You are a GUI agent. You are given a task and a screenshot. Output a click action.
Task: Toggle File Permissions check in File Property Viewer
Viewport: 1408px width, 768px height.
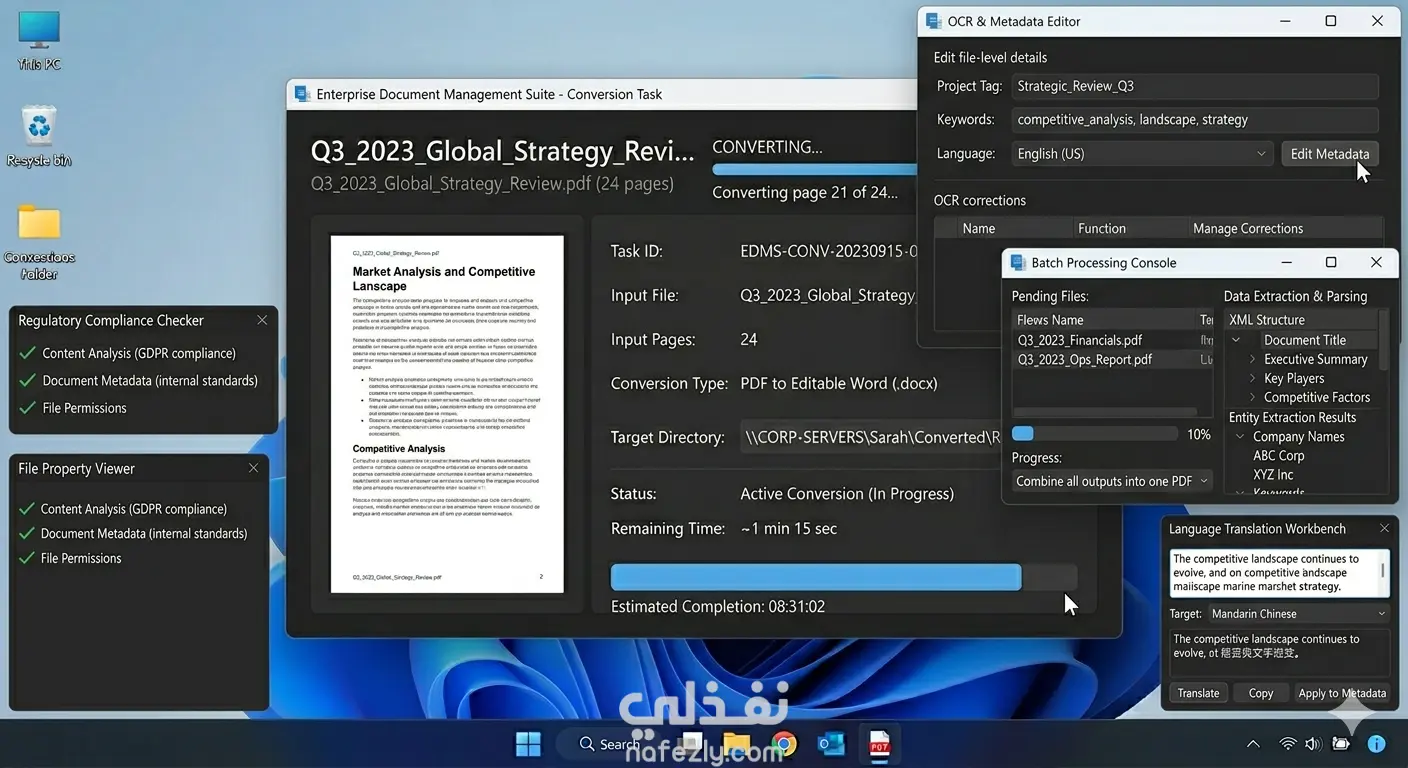click(x=27, y=558)
